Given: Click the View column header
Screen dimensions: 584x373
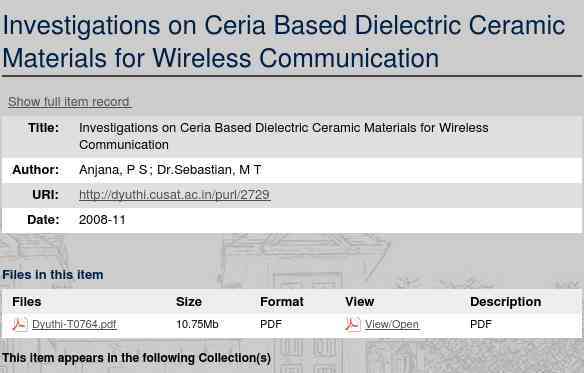Looking at the screenshot, I should click(359, 301).
